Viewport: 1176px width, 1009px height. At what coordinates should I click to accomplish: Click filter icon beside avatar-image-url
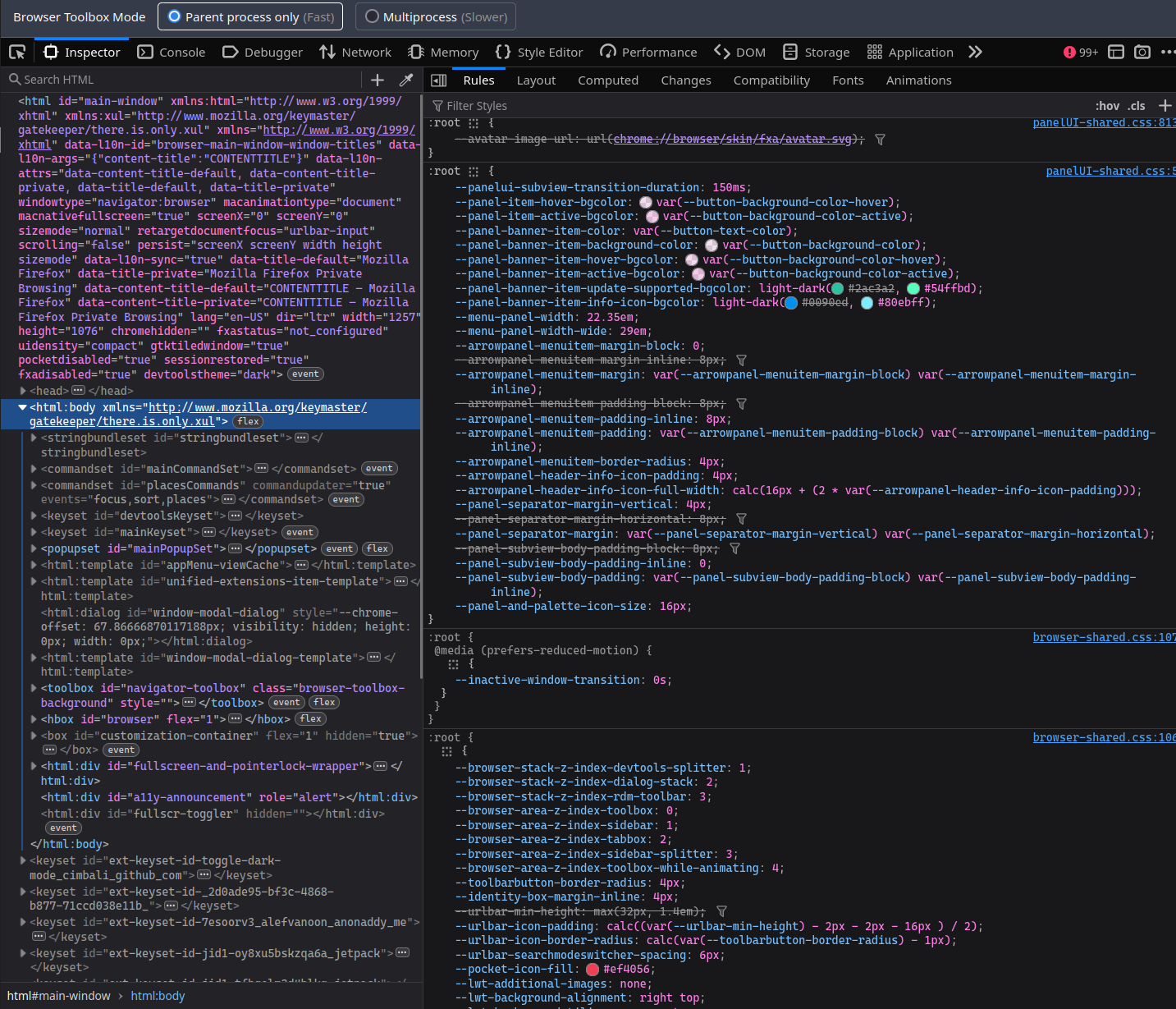[880, 140]
